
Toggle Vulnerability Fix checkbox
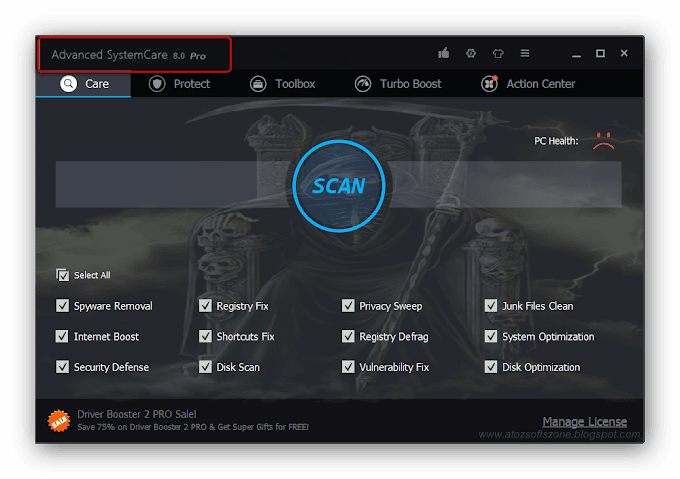tap(348, 367)
